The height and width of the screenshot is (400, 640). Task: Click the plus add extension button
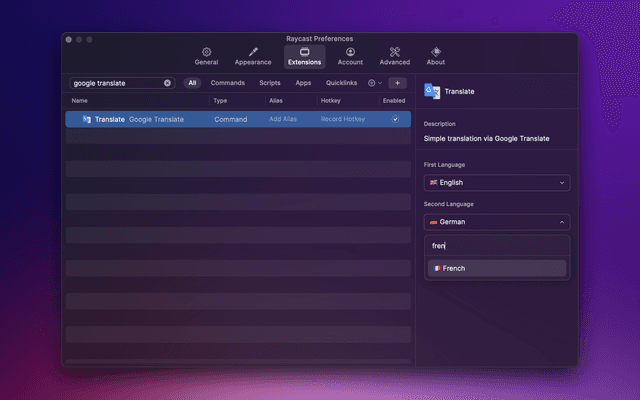(397, 83)
